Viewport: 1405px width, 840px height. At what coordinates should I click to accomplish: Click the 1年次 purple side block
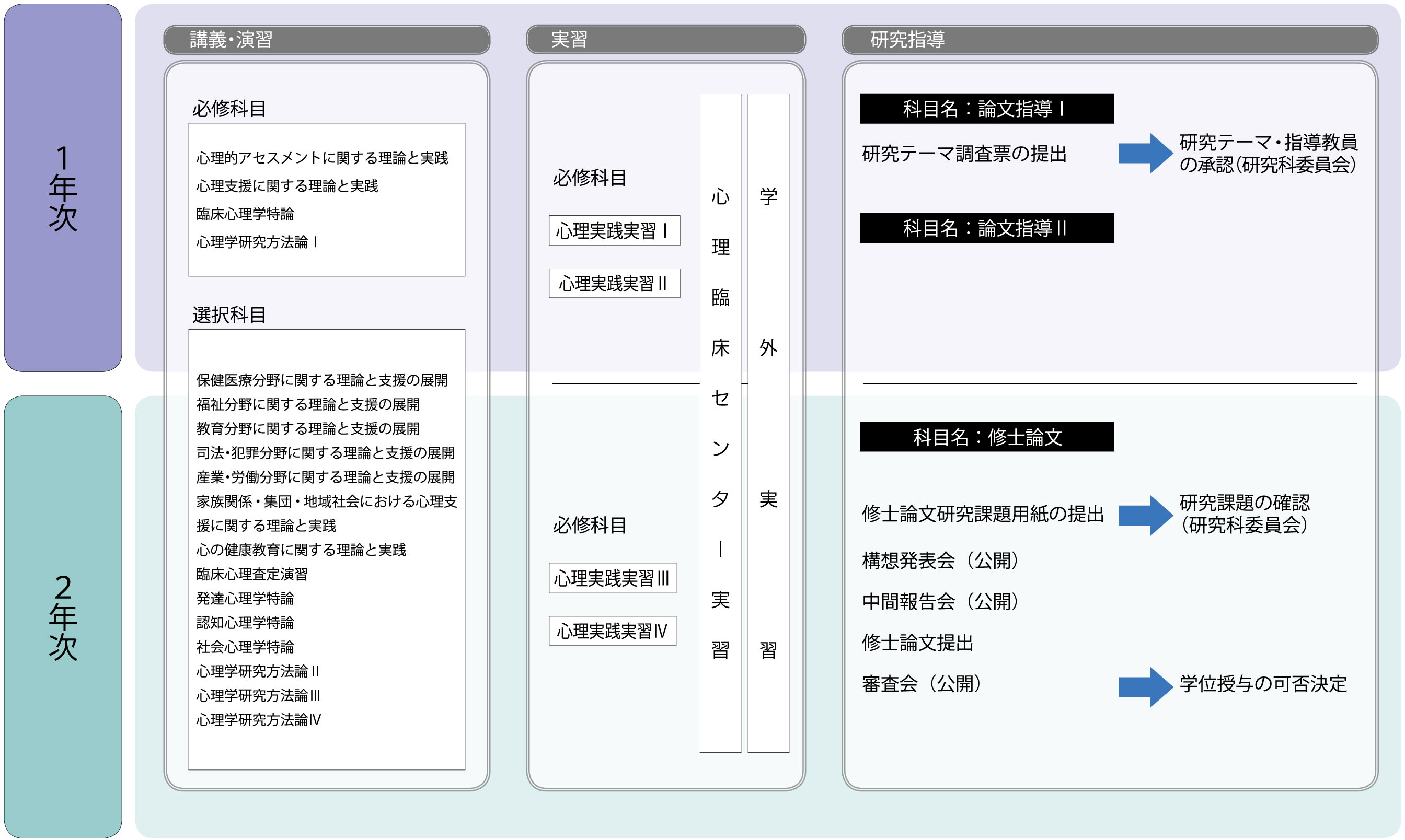tap(63, 188)
